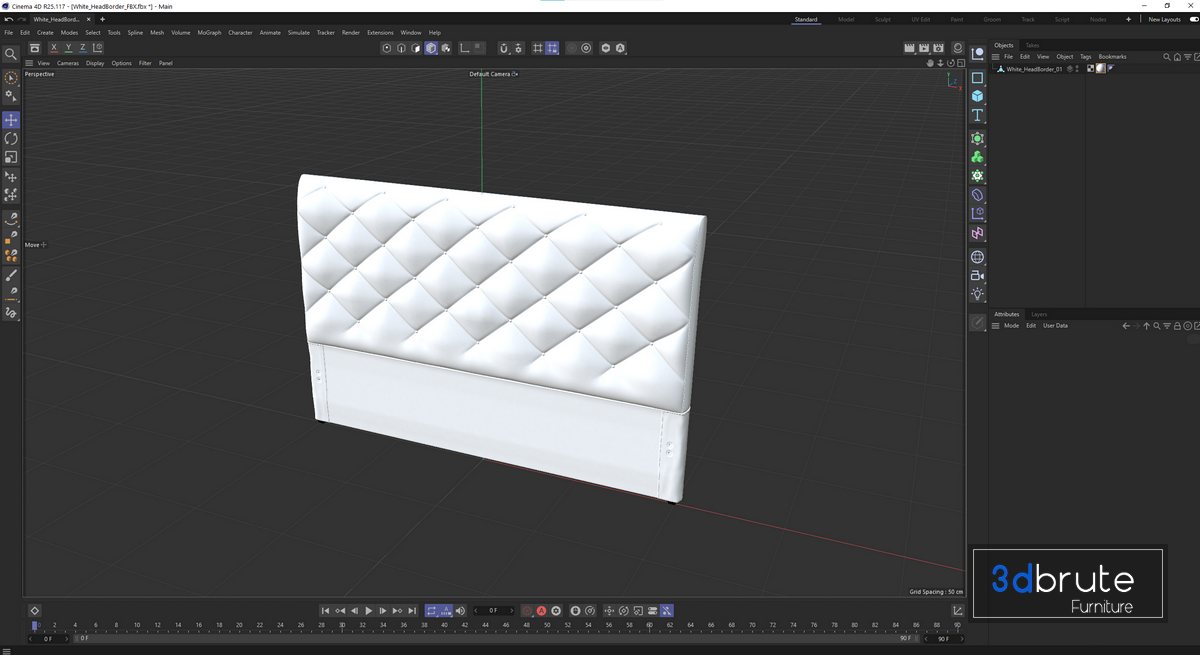
Task: Click the viewport search magnifier icon
Action: pos(11,54)
